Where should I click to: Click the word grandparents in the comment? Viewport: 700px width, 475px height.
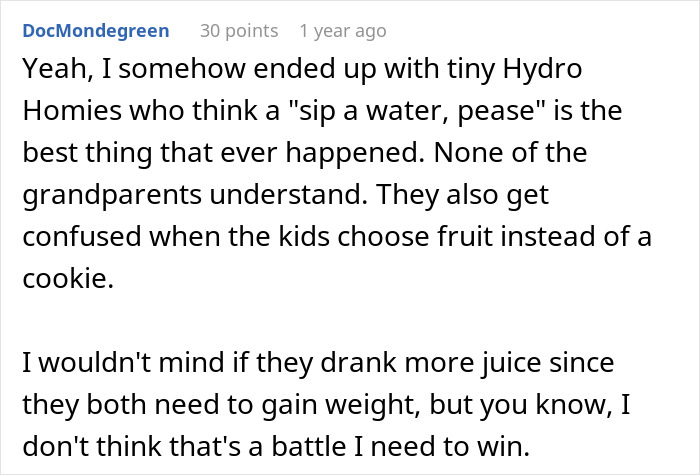[112, 195]
